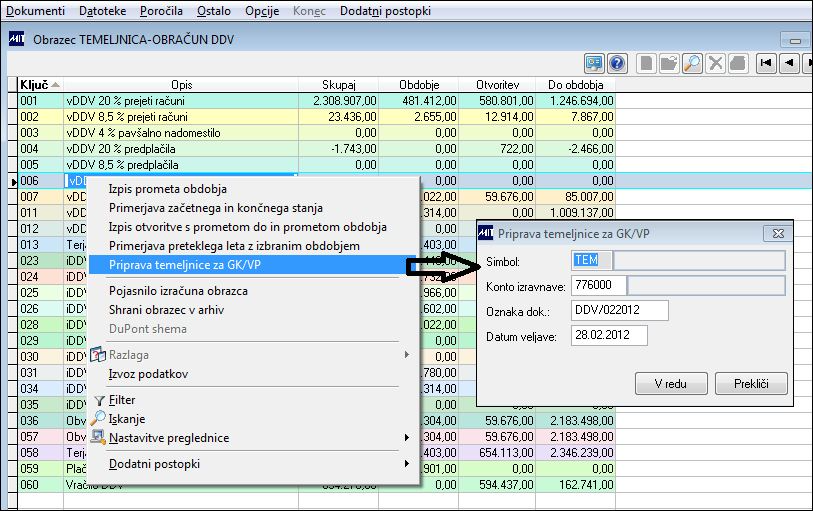This screenshot has width=813, height=511.
Task: Expand Razlaga submenu arrow
Action: click(406, 354)
